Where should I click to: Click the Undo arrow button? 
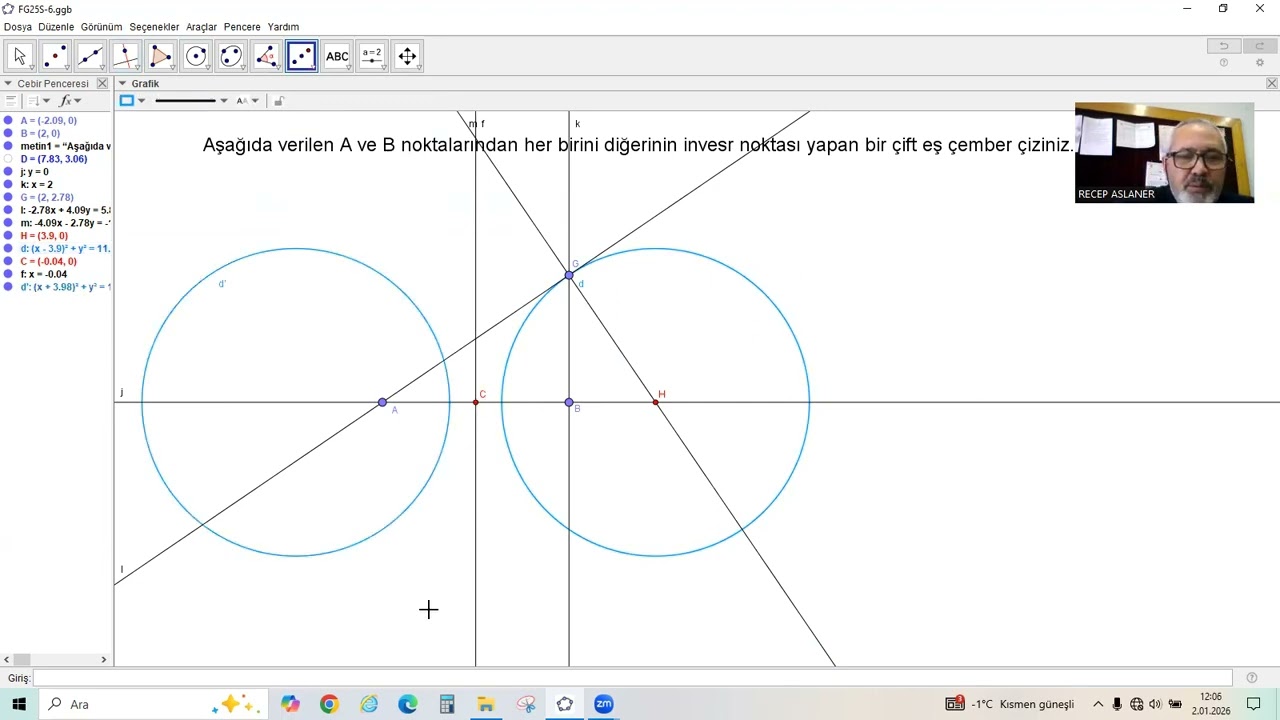[1223, 46]
